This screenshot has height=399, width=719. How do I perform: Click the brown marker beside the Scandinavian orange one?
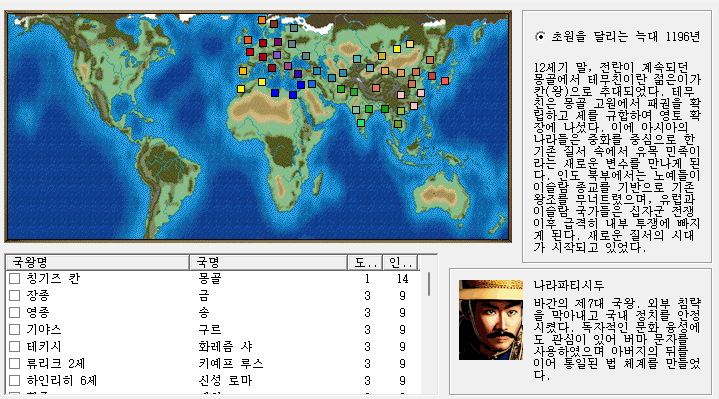(274, 24)
